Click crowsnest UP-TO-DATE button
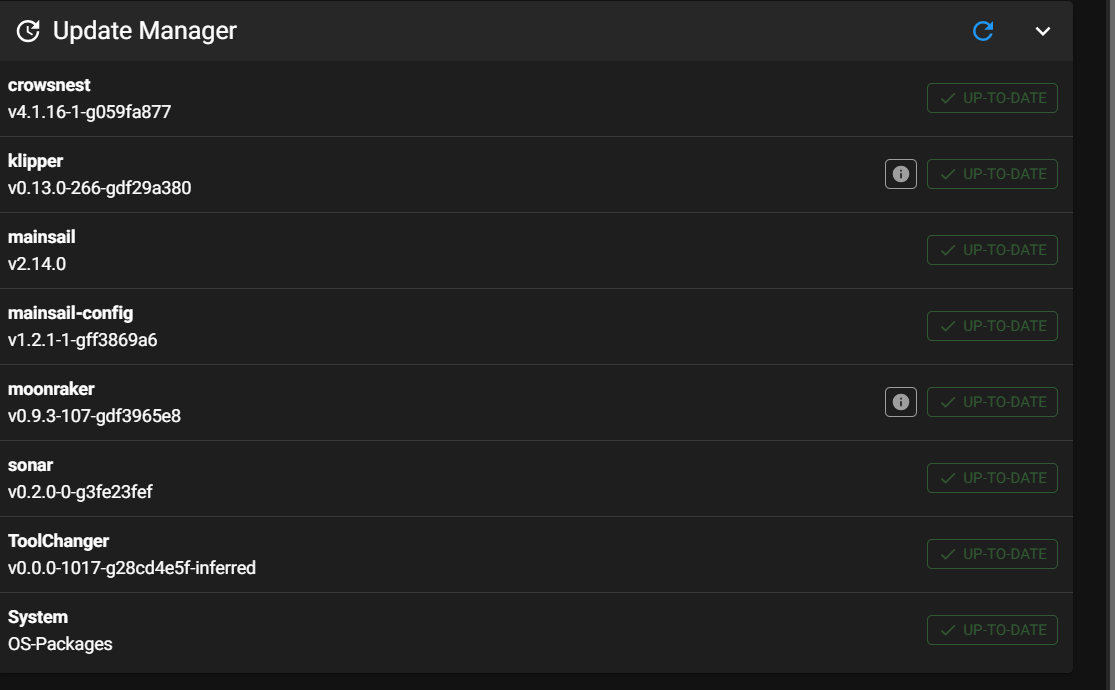This screenshot has width=1115, height=690. coord(992,98)
